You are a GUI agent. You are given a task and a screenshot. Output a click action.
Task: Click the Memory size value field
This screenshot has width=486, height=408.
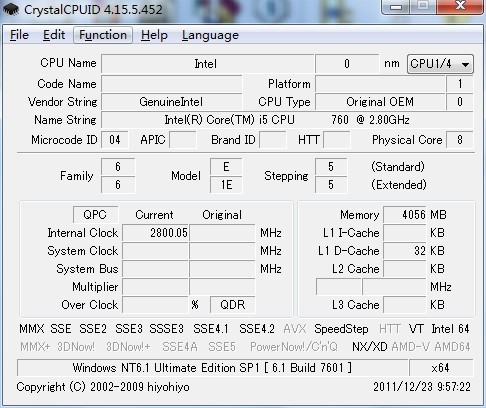[405, 215]
